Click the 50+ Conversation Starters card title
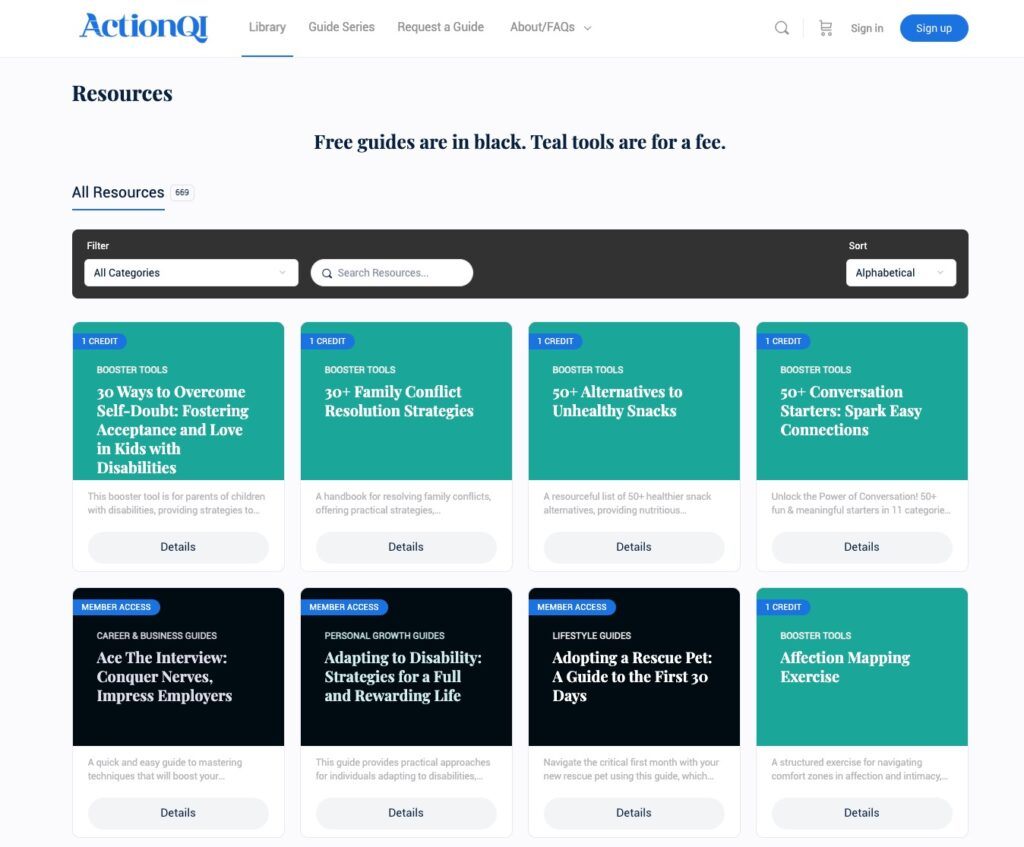The width and height of the screenshot is (1024, 847). click(x=850, y=410)
